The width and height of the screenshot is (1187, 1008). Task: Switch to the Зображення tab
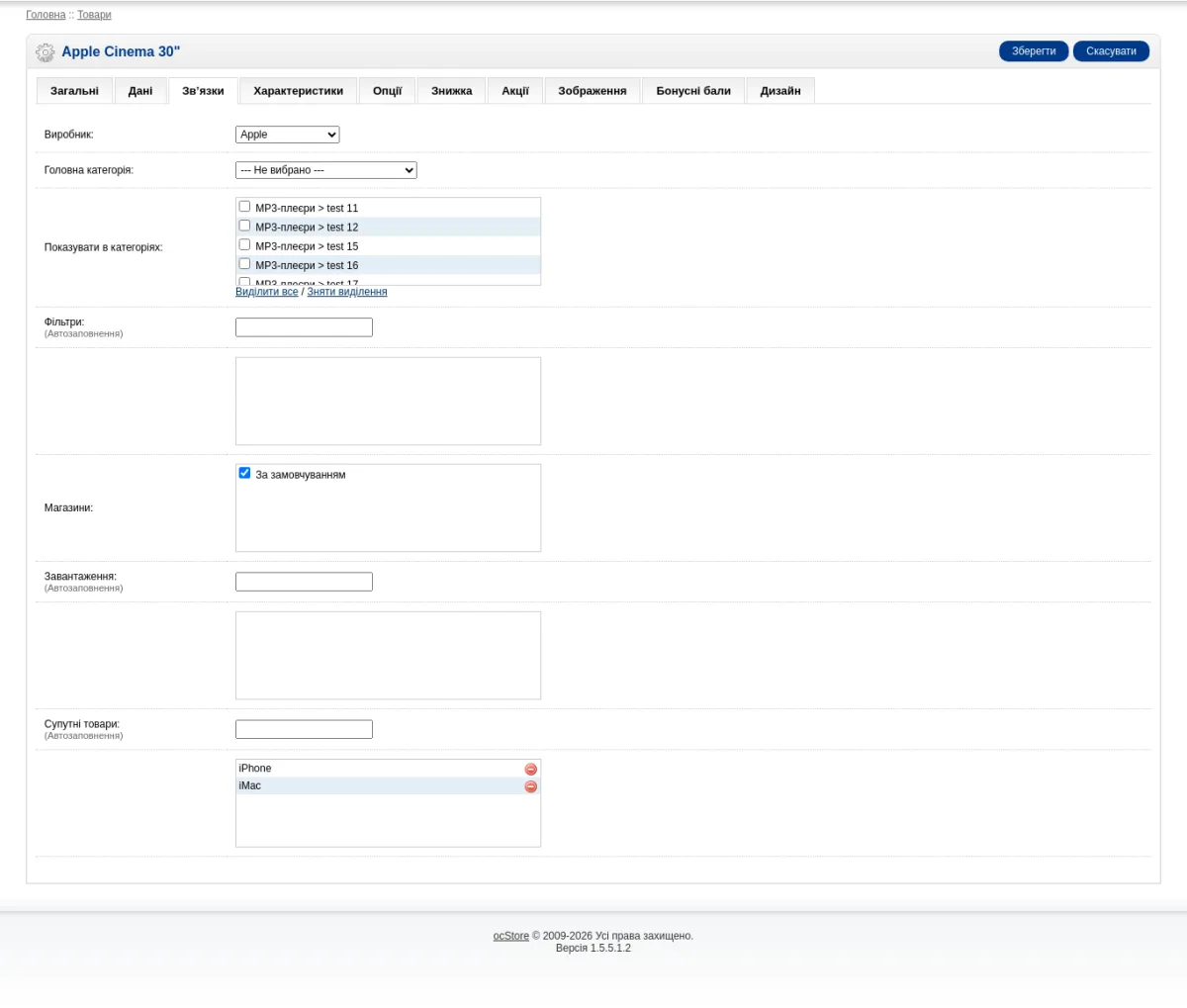coord(593,91)
